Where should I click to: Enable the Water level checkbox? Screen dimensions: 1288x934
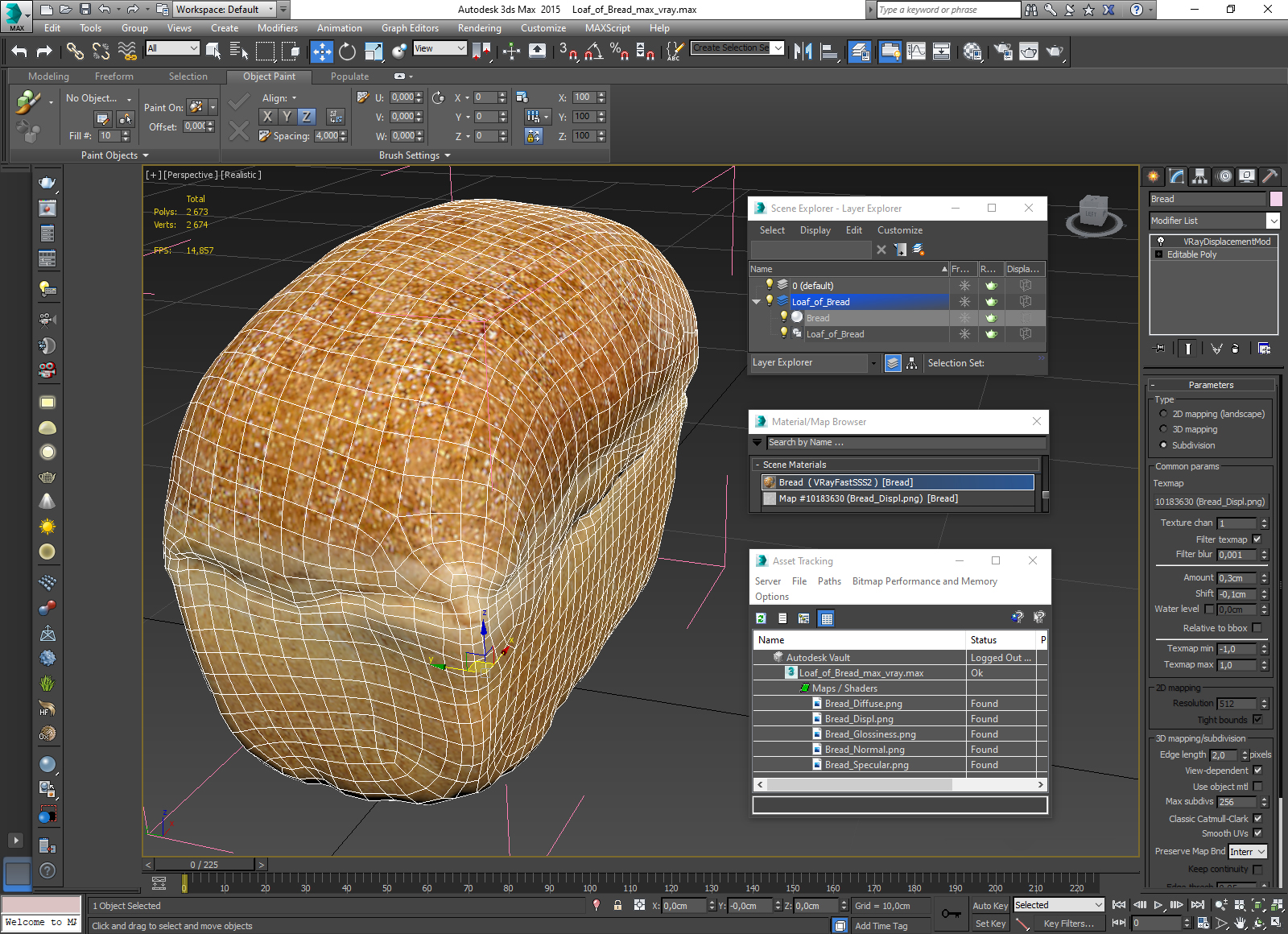tap(1209, 609)
